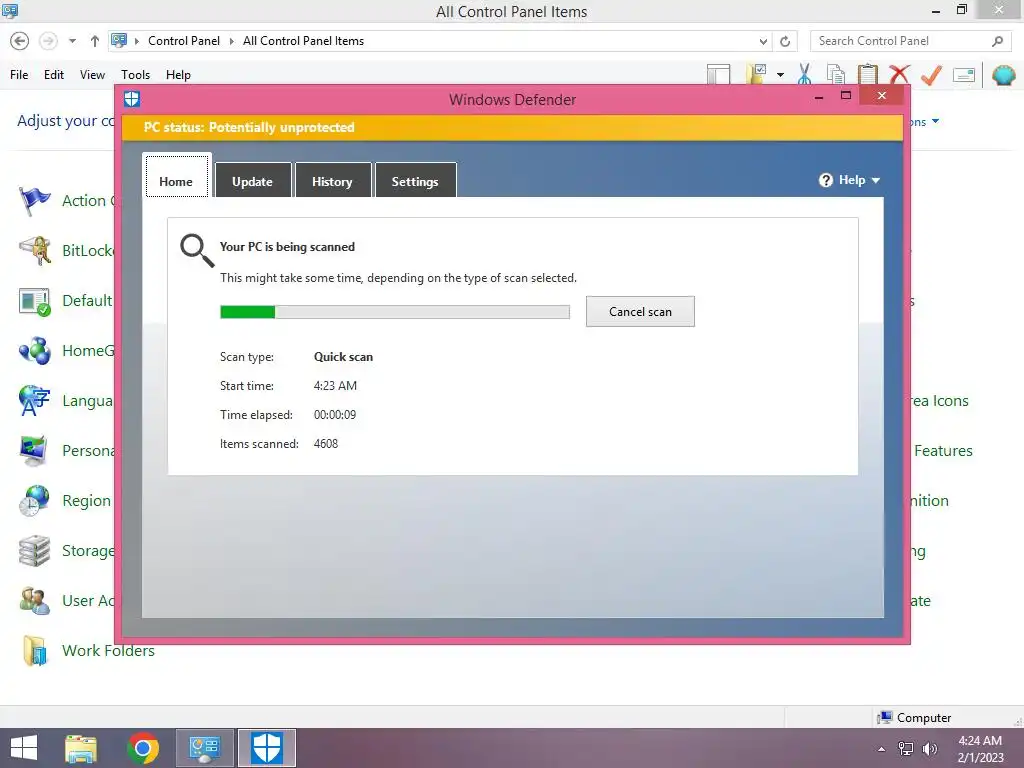
Task: Click the Windows Defender title bar shield icon
Action: point(132,99)
